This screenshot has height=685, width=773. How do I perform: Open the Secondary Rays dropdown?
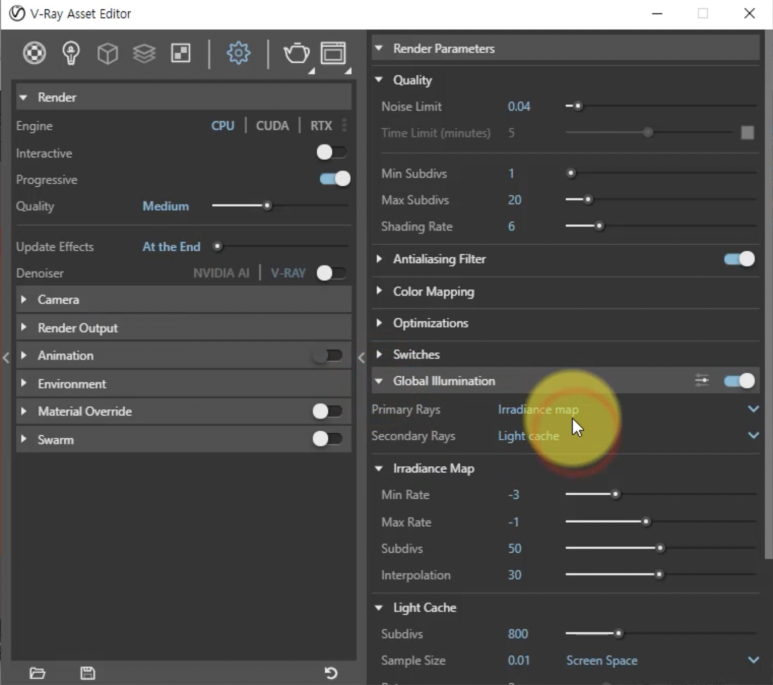(628, 435)
